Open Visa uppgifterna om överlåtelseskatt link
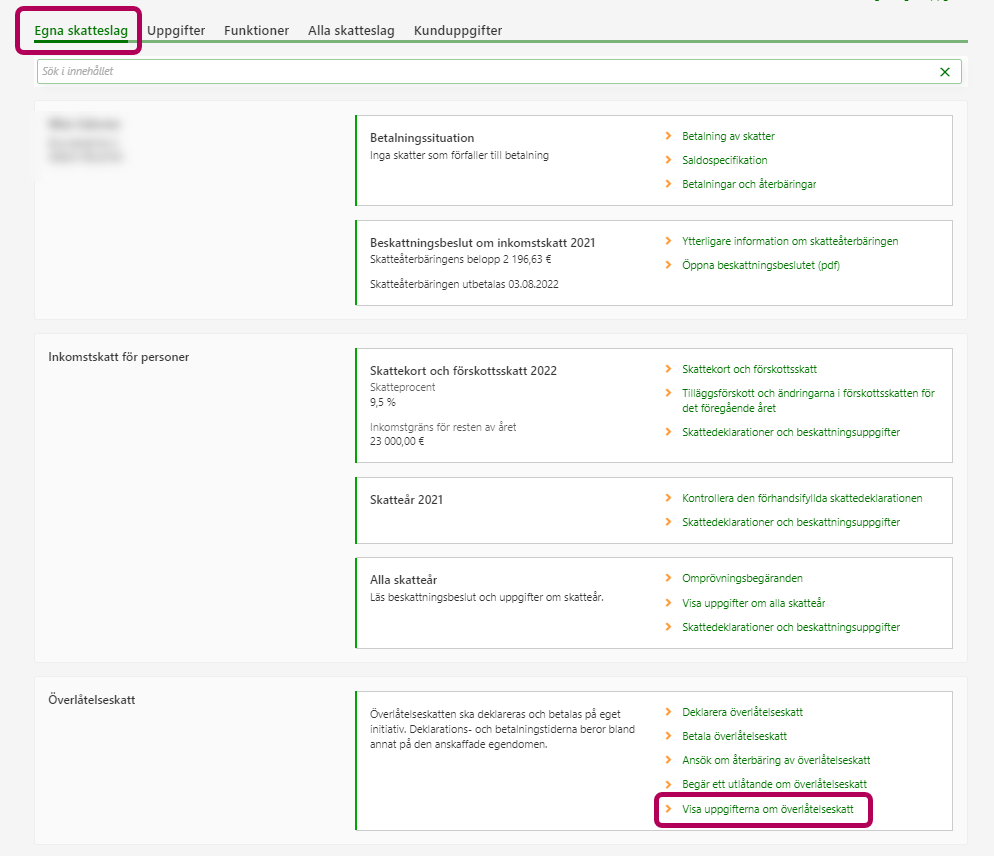 pyautogui.click(x=767, y=809)
